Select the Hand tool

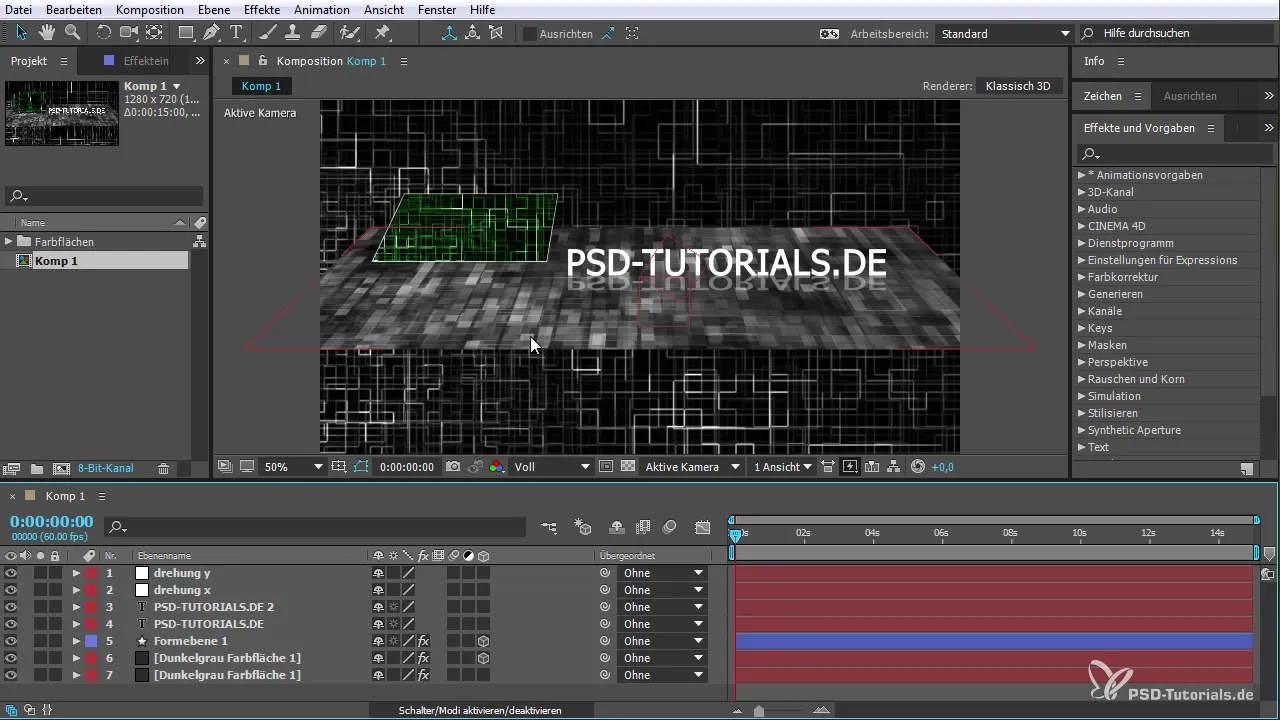(47, 32)
